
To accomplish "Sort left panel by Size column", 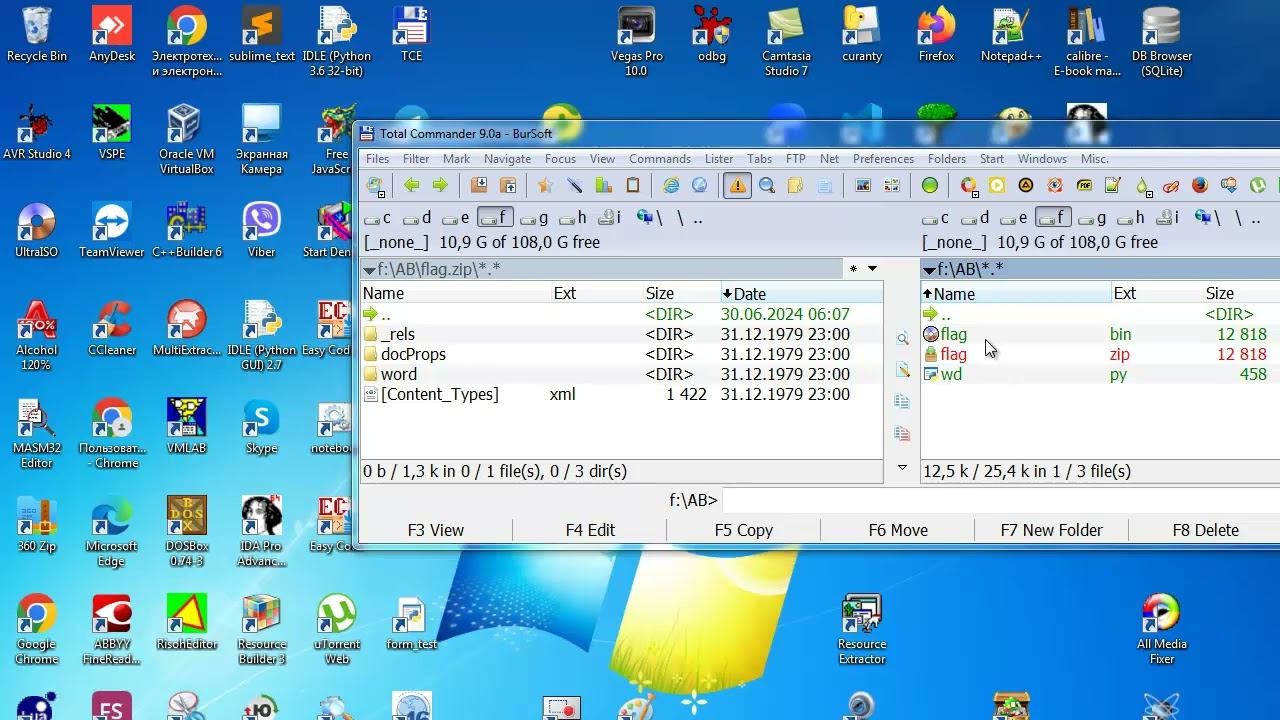I will tap(680, 293).
